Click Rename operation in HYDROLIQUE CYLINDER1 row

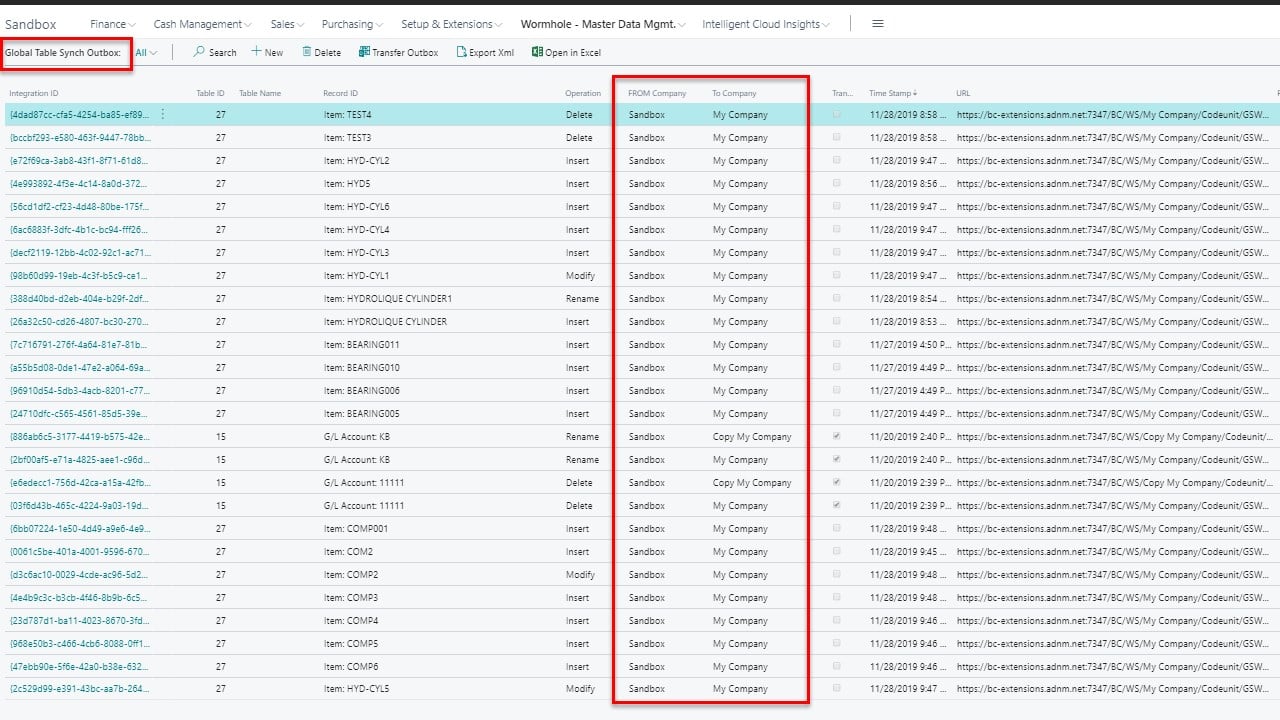(x=582, y=299)
